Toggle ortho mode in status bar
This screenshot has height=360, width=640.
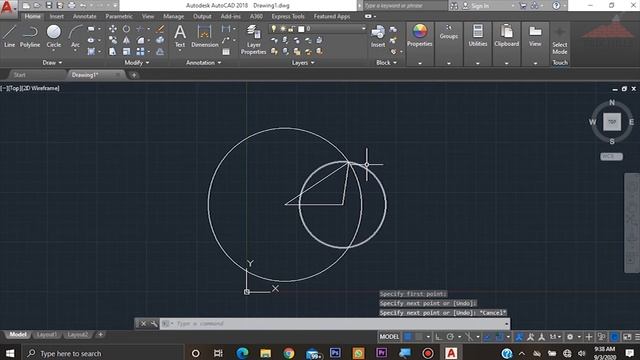(x=438, y=337)
